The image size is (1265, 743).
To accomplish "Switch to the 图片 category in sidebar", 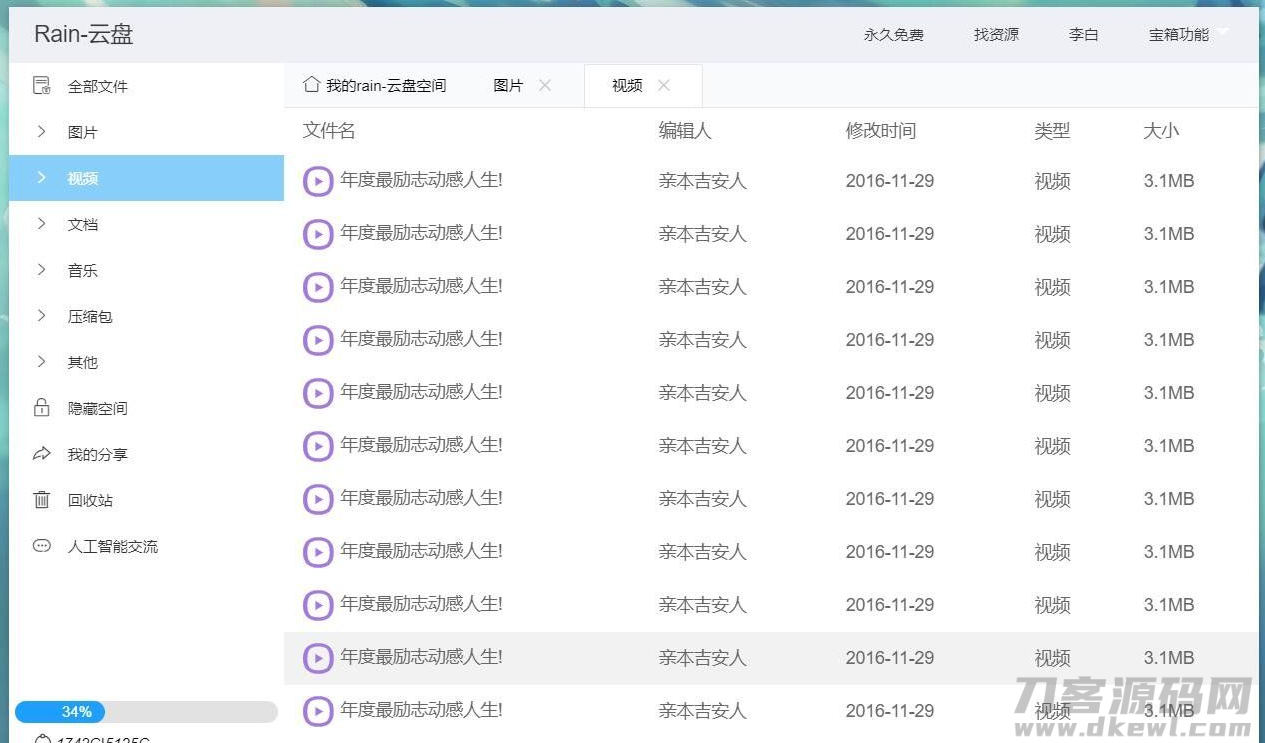I will pyautogui.click(x=82, y=131).
